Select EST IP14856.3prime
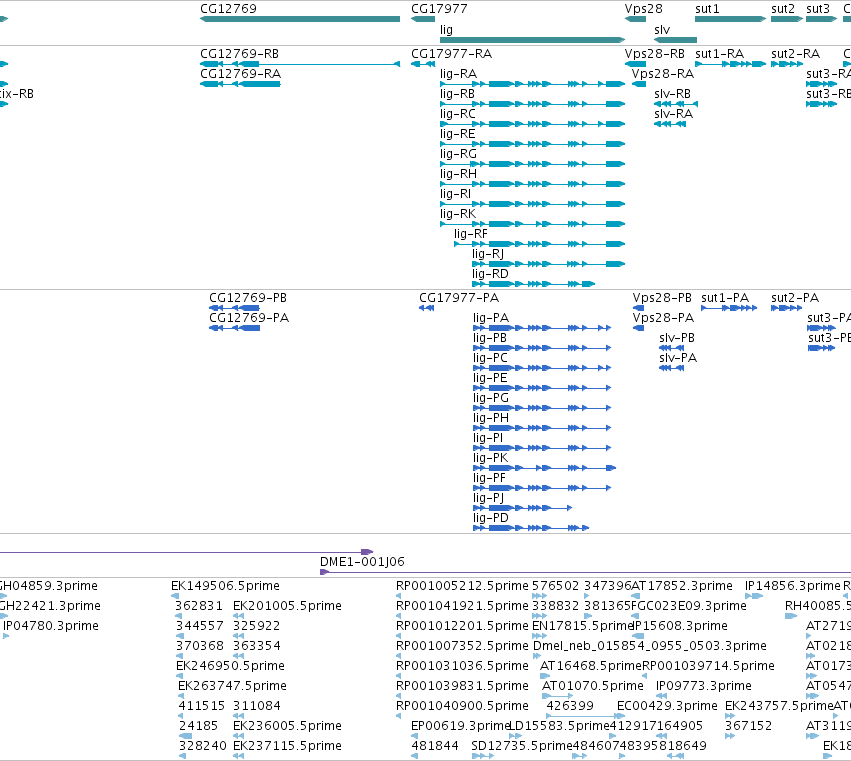This screenshot has width=851, height=761. pos(754,597)
